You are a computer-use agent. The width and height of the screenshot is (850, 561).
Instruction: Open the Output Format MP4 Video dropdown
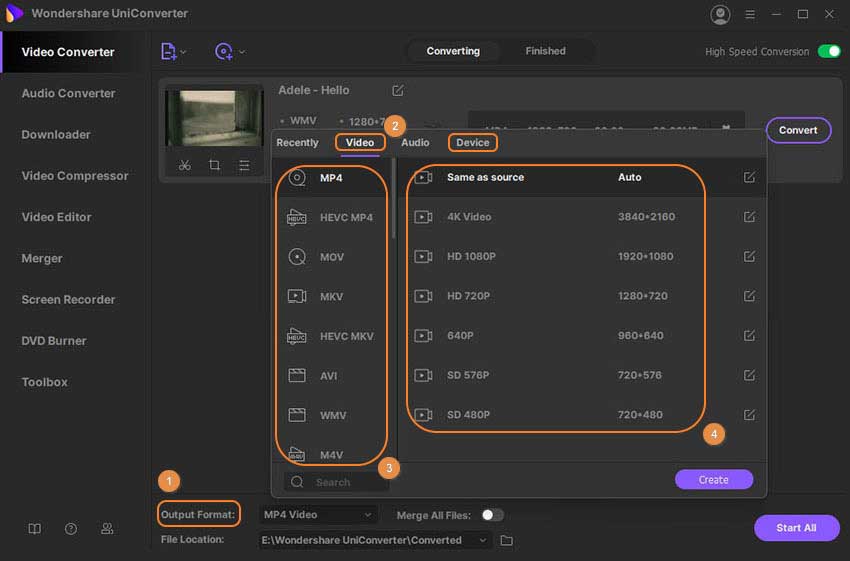318,514
